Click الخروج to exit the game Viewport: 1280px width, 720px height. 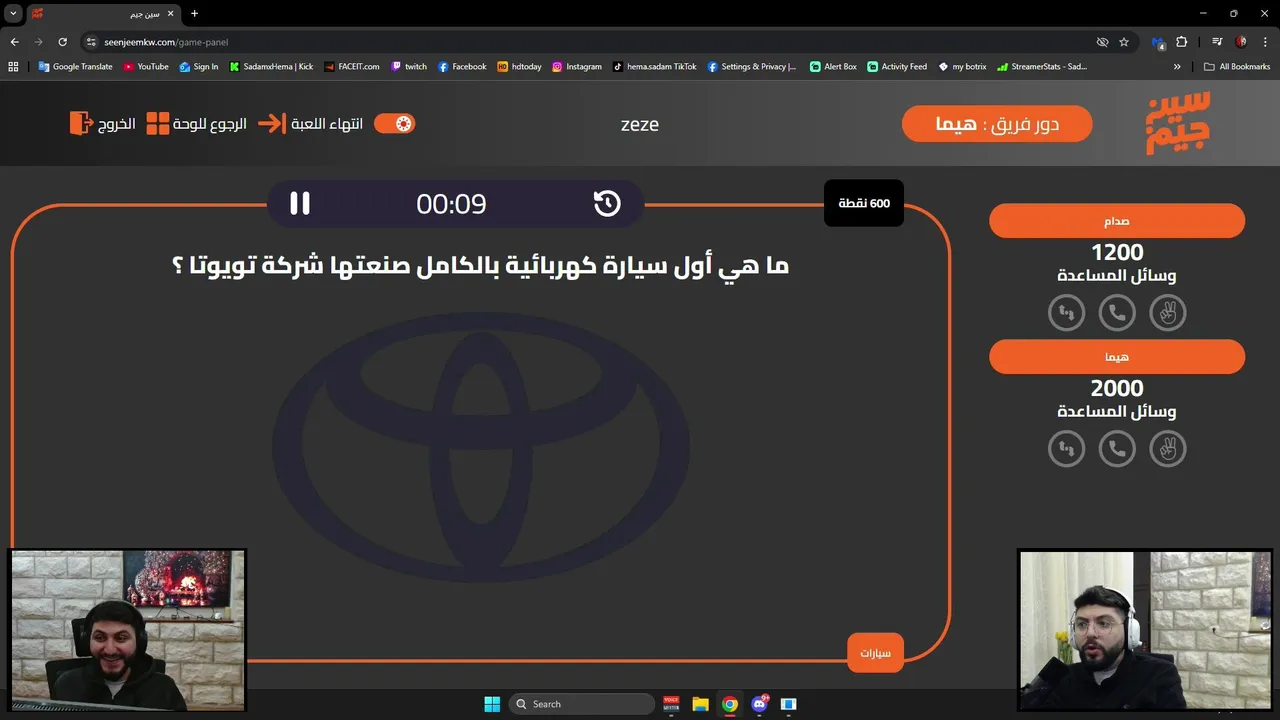102,124
